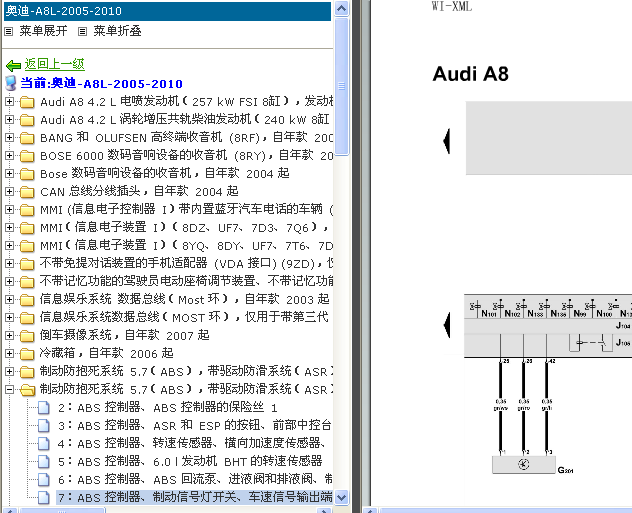This screenshot has width=632, height=513.
Task: Select the current root 当前:奥迪-A8L-2005-2010
Action: 101,83
